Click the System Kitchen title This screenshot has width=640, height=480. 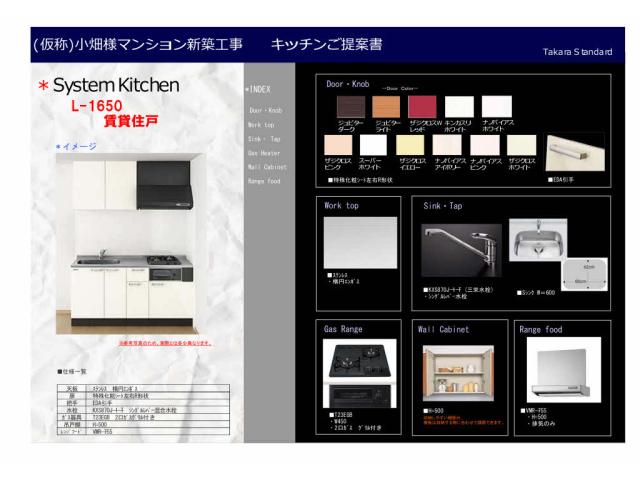[x=116, y=85]
